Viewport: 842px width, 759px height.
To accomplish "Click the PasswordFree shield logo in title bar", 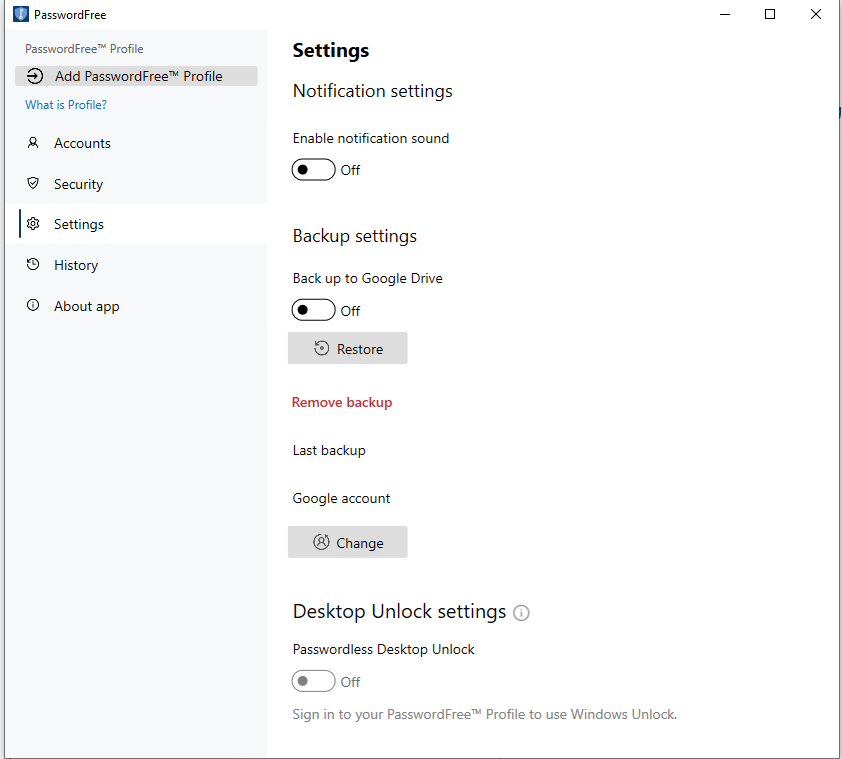I will click(20, 15).
